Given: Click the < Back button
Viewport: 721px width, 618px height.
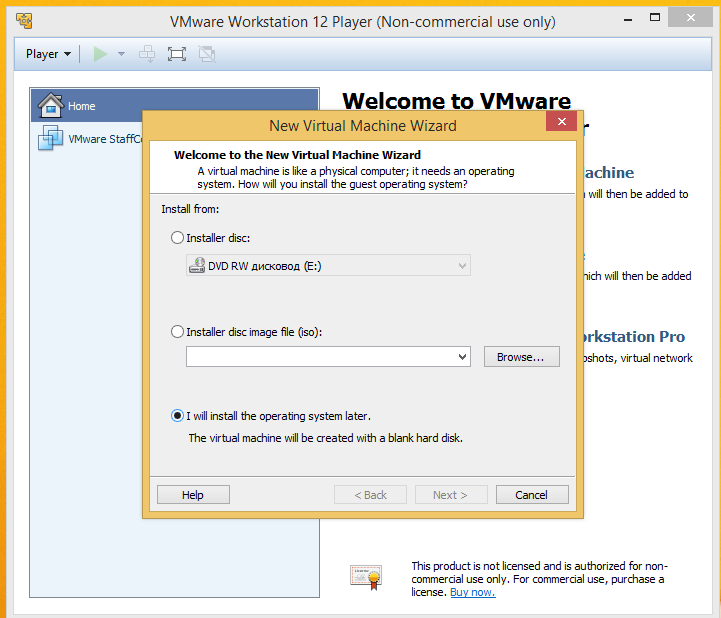Looking at the screenshot, I should [370, 495].
